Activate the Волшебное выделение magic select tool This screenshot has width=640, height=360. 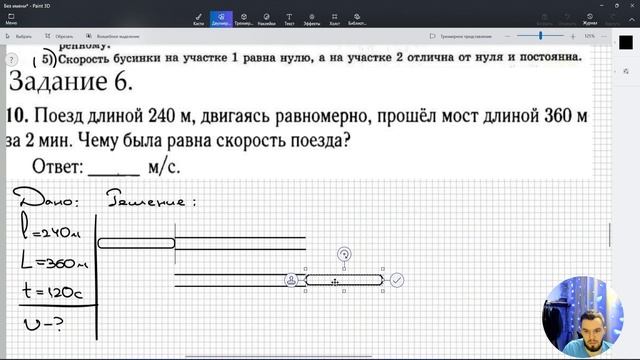(113, 36)
